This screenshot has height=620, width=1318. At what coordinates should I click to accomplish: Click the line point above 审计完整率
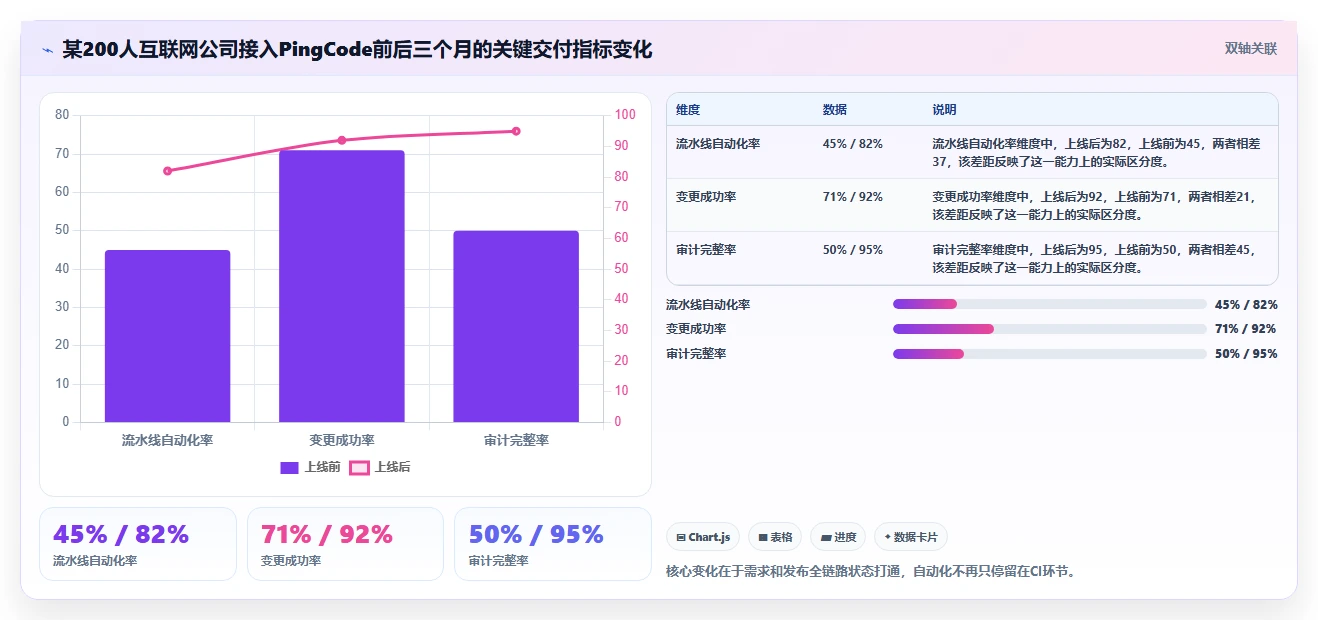(516, 131)
